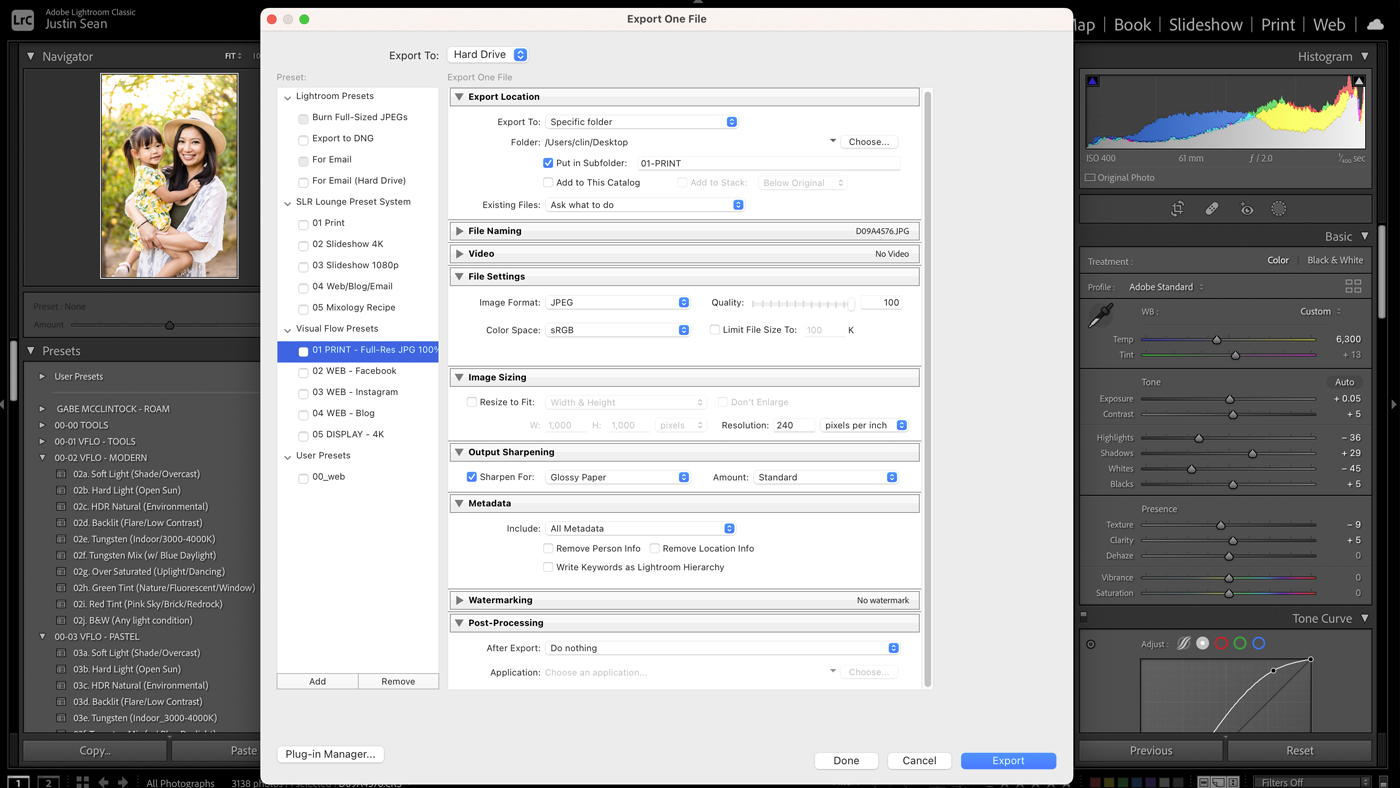Open the Masking tool
This screenshot has height=788, width=1400.
click(x=1278, y=208)
